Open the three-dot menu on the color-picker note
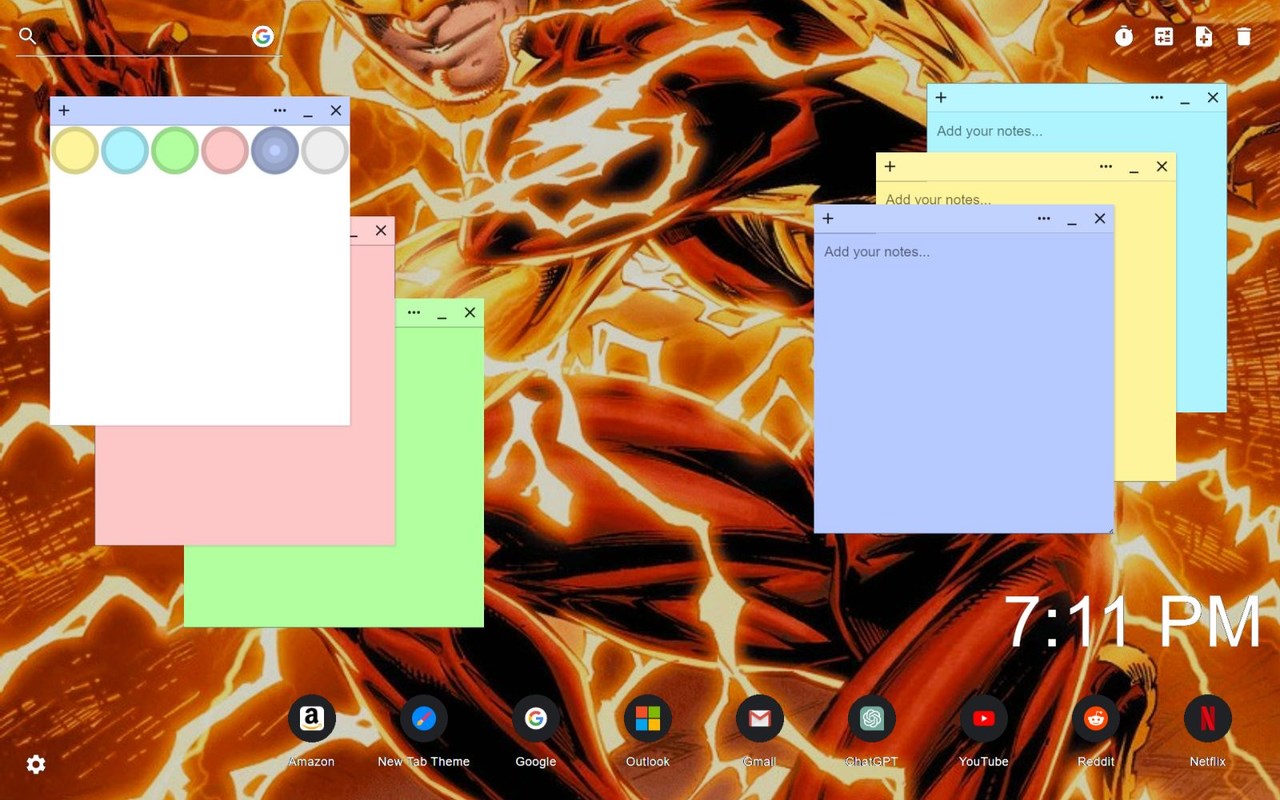1280x800 pixels. pos(280,111)
